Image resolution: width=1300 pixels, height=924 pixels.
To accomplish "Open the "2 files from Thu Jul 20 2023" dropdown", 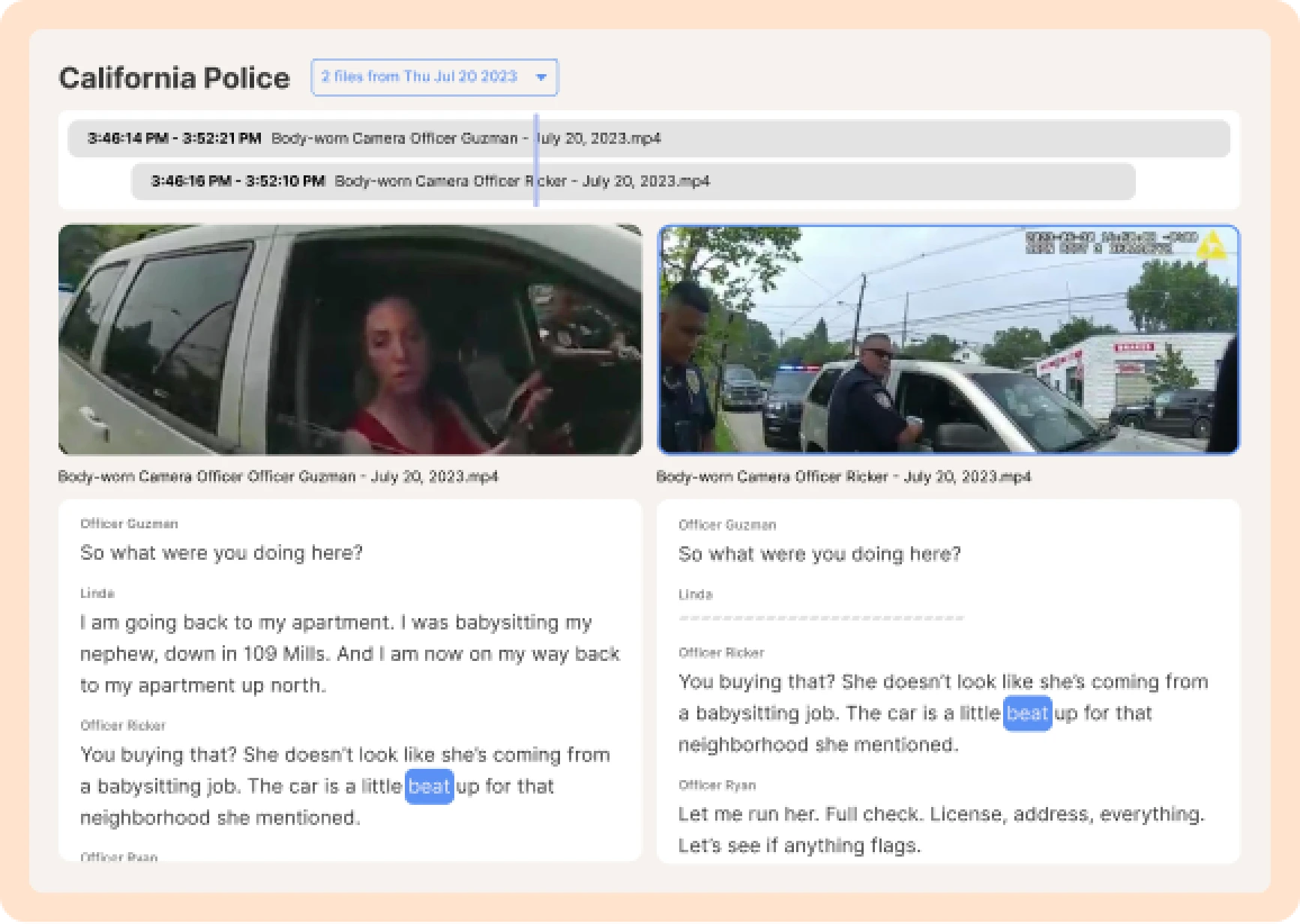I will (x=420, y=77).
